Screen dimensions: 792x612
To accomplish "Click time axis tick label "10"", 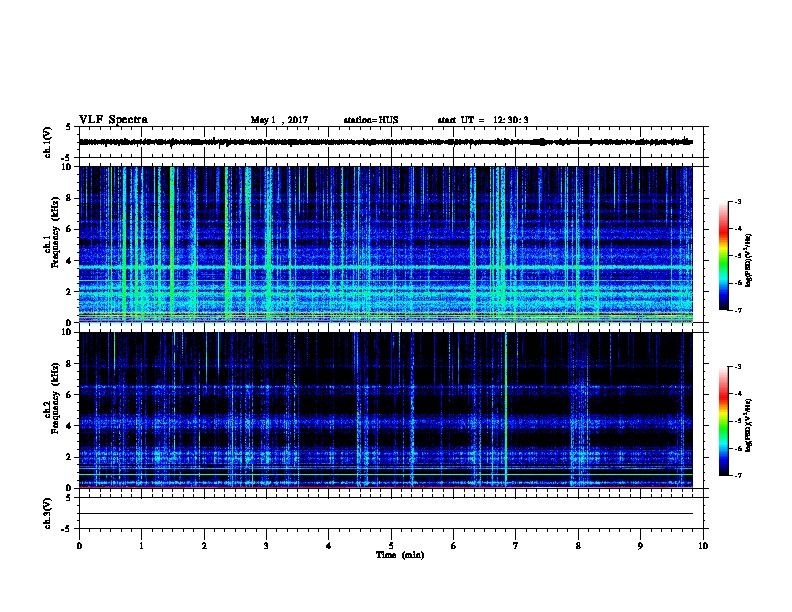I will point(703,546).
